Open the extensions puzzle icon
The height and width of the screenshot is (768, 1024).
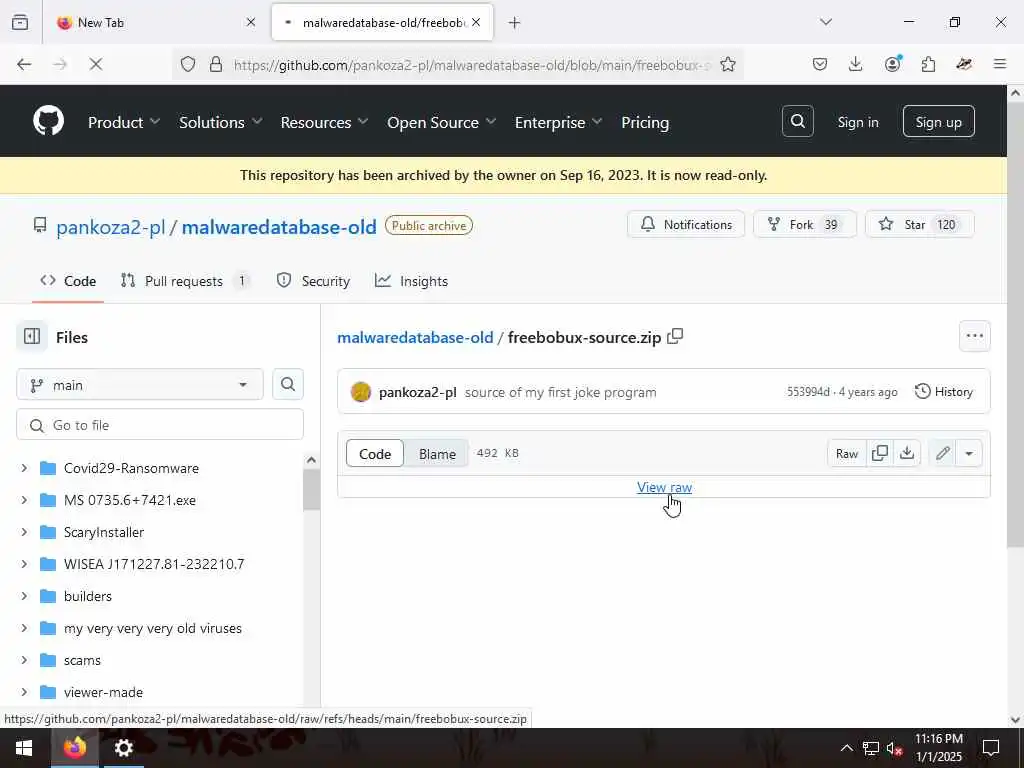click(928, 64)
